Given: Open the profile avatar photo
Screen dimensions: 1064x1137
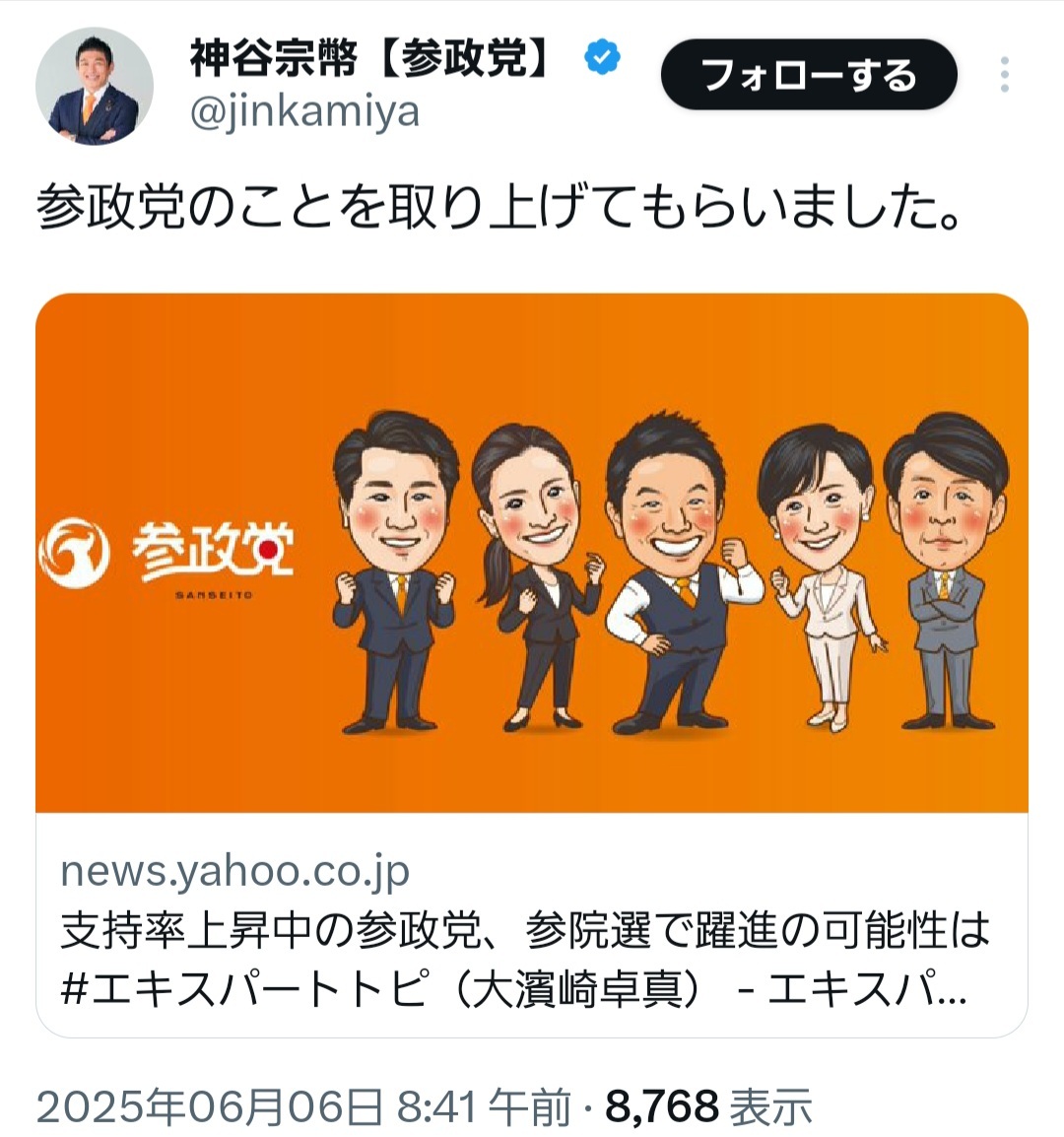Looking at the screenshot, I should click(95, 87).
